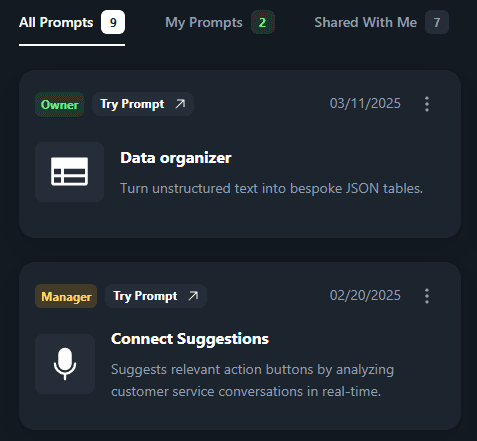Click the Shared With Me count badge 7
Image resolution: width=477 pixels, height=441 pixels.
pyautogui.click(x=437, y=22)
